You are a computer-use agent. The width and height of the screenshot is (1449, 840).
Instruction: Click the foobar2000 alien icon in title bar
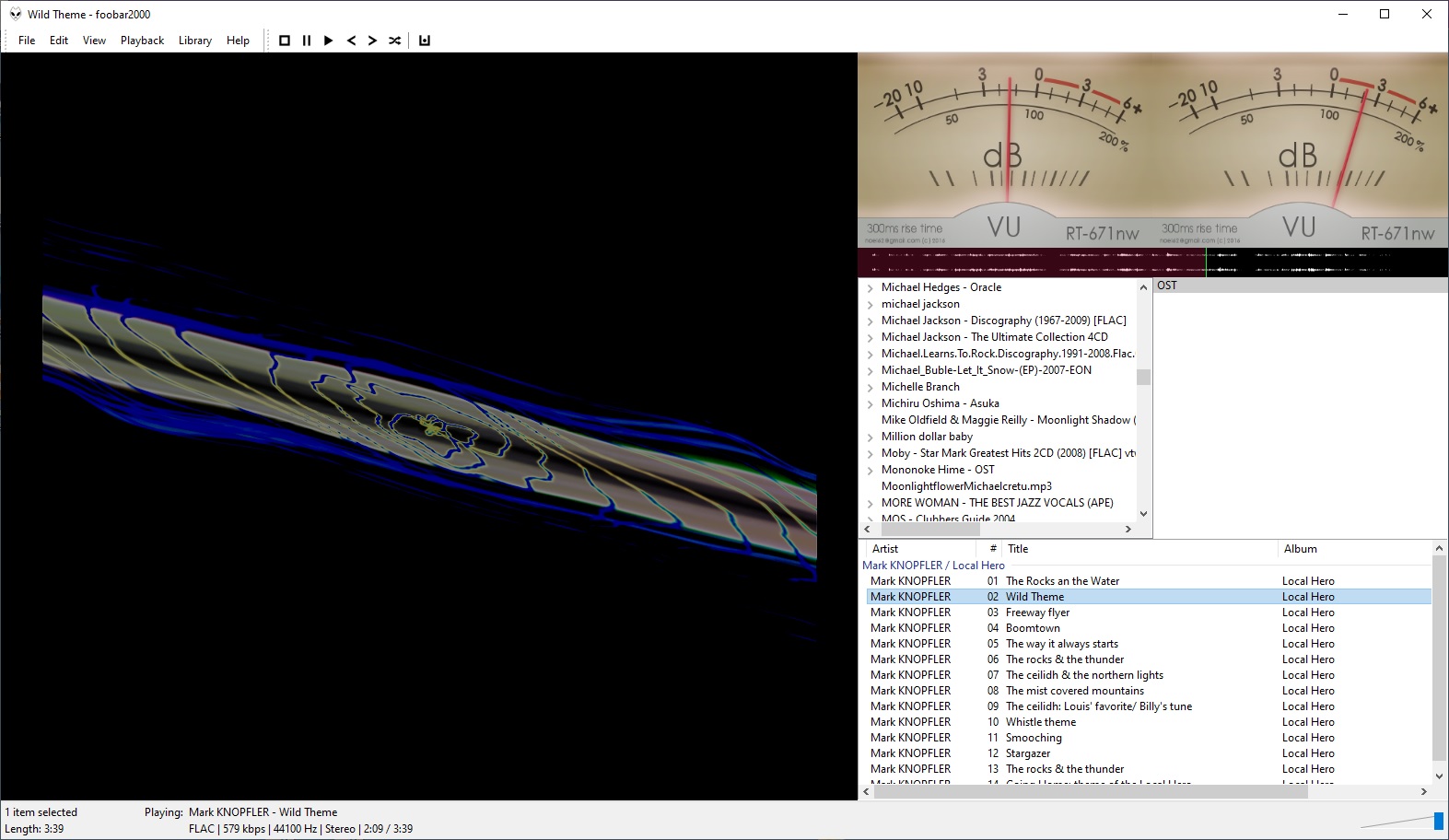pyautogui.click(x=16, y=14)
